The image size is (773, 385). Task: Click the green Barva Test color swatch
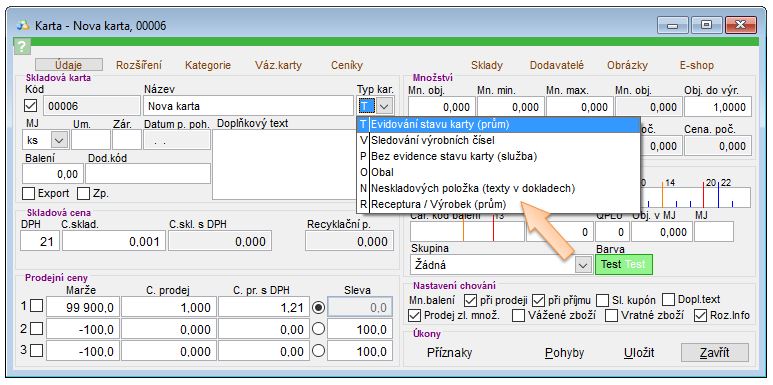coord(624,265)
